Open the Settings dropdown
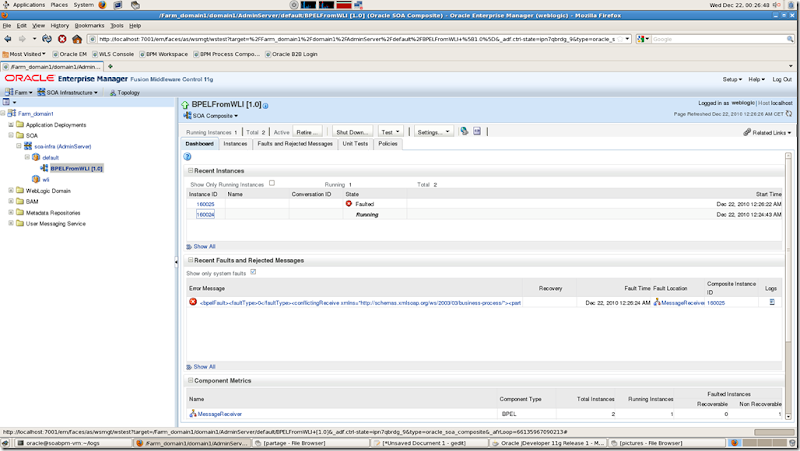This screenshot has width=800, height=451. click(x=433, y=132)
